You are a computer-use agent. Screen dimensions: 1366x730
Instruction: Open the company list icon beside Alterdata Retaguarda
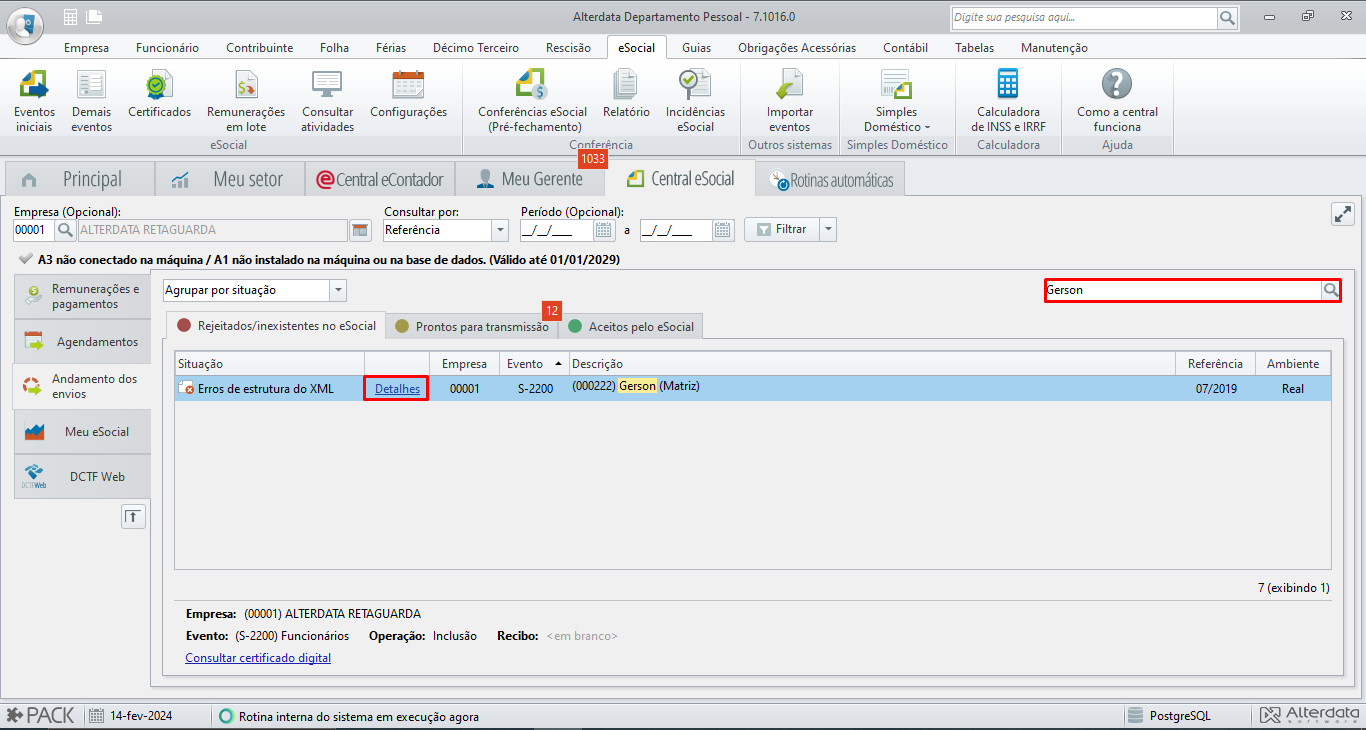tap(361, 230)
